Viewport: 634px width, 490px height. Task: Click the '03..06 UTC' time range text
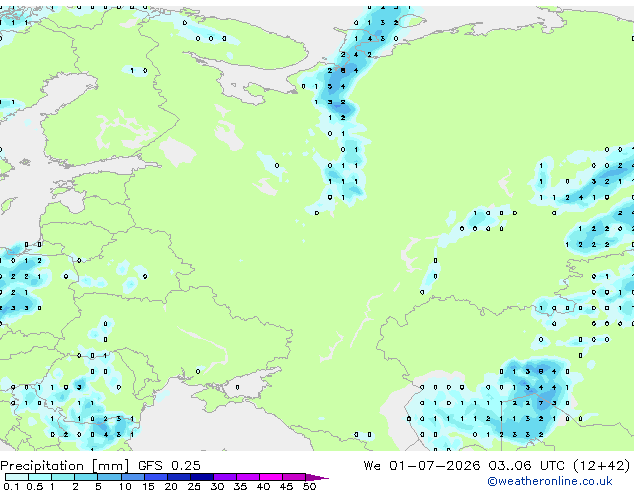pyautogui.click(x=526, y=466)
